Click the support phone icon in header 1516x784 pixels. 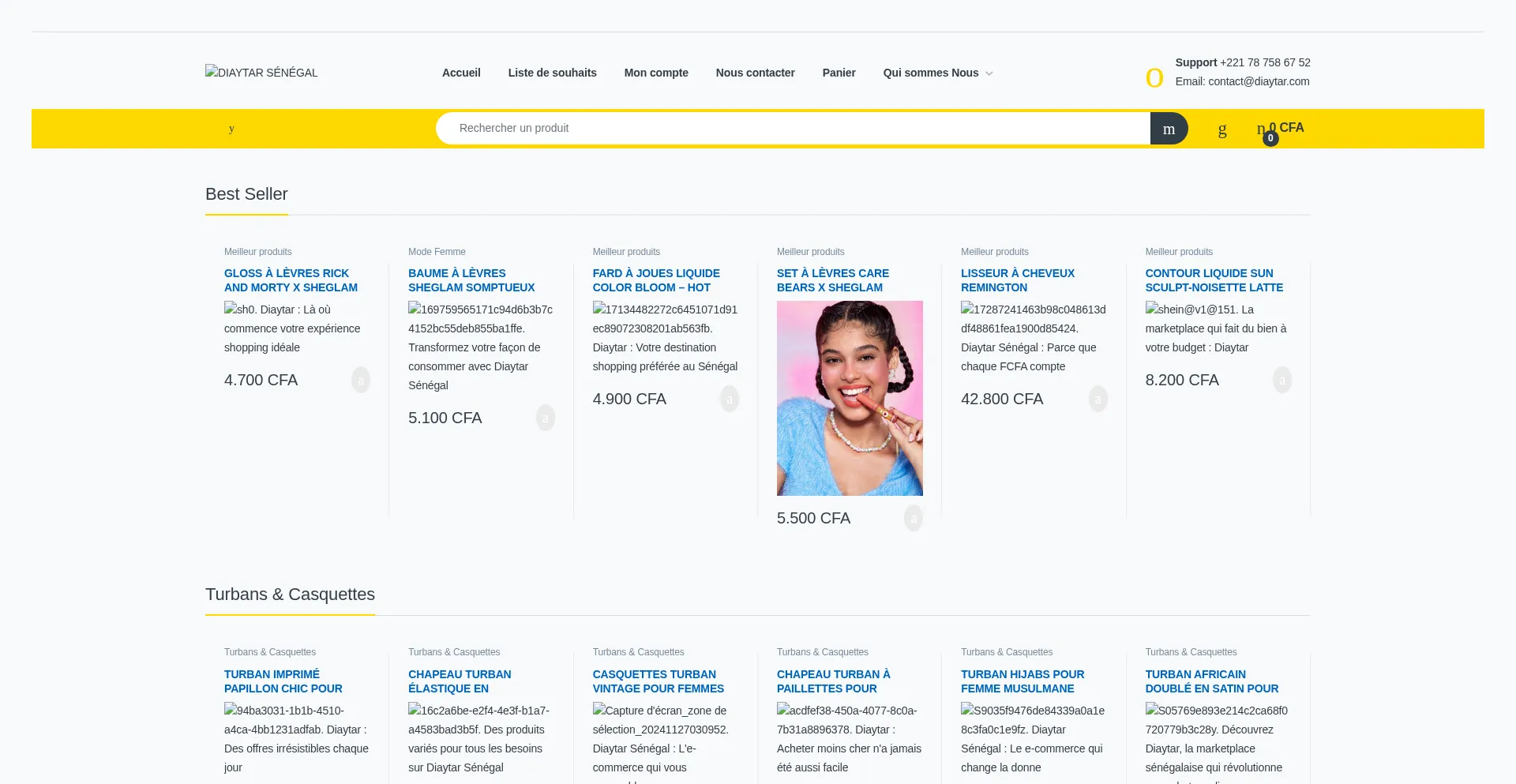point(1154,77)
